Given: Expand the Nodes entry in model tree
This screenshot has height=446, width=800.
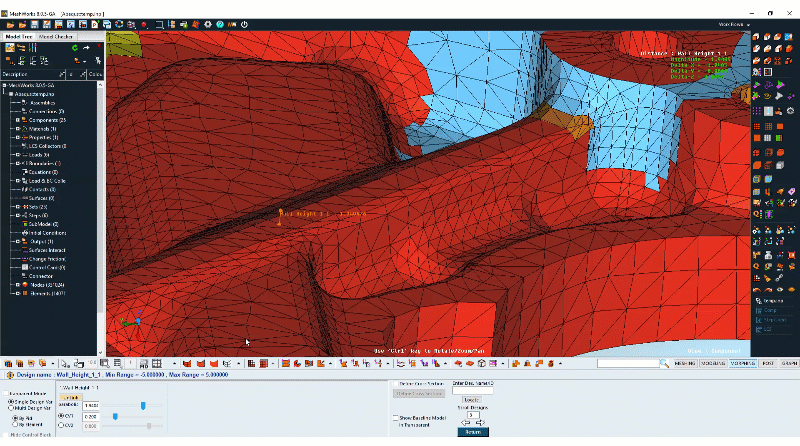Looking at the screenshot, I should coord(11,285).
